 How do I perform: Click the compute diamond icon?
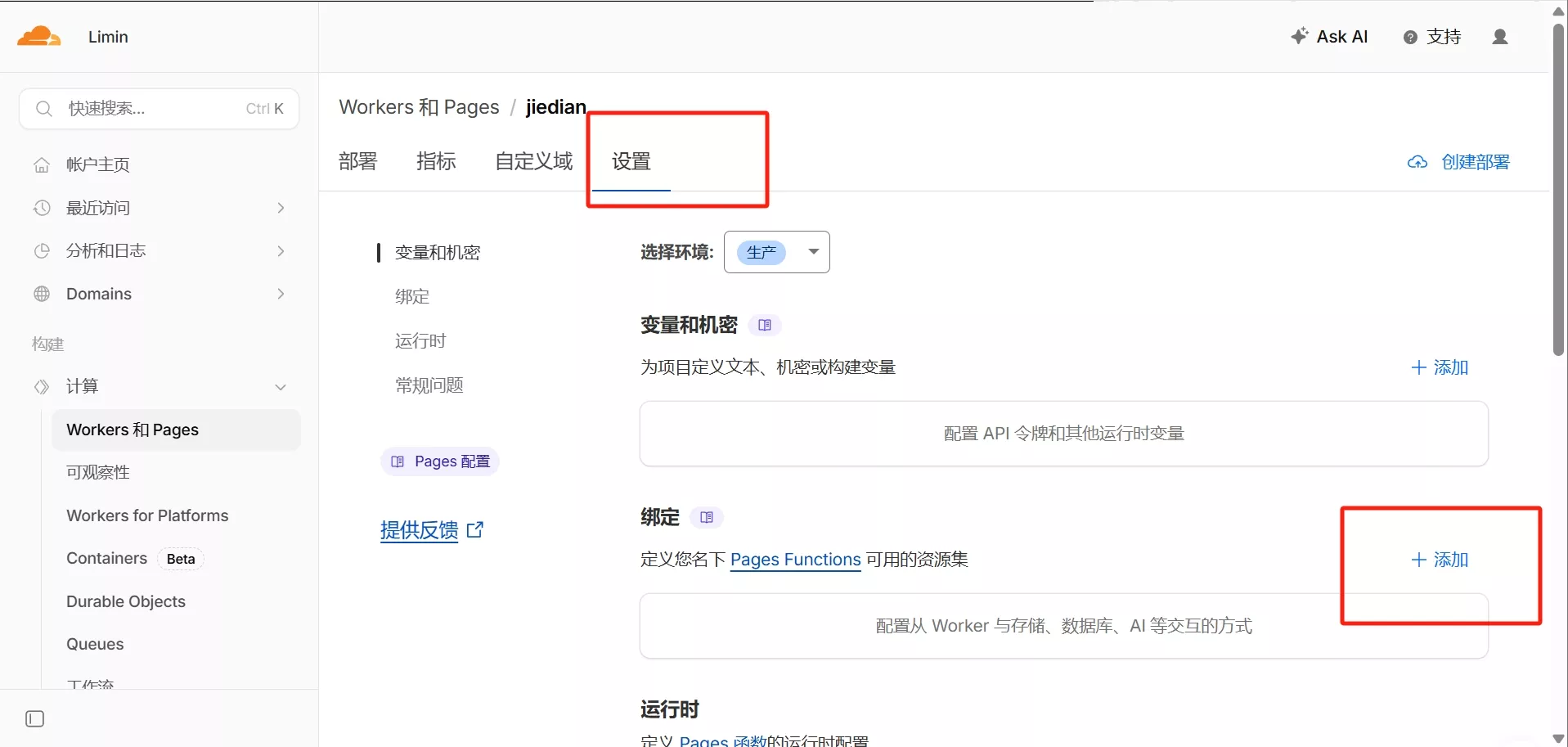42,386
